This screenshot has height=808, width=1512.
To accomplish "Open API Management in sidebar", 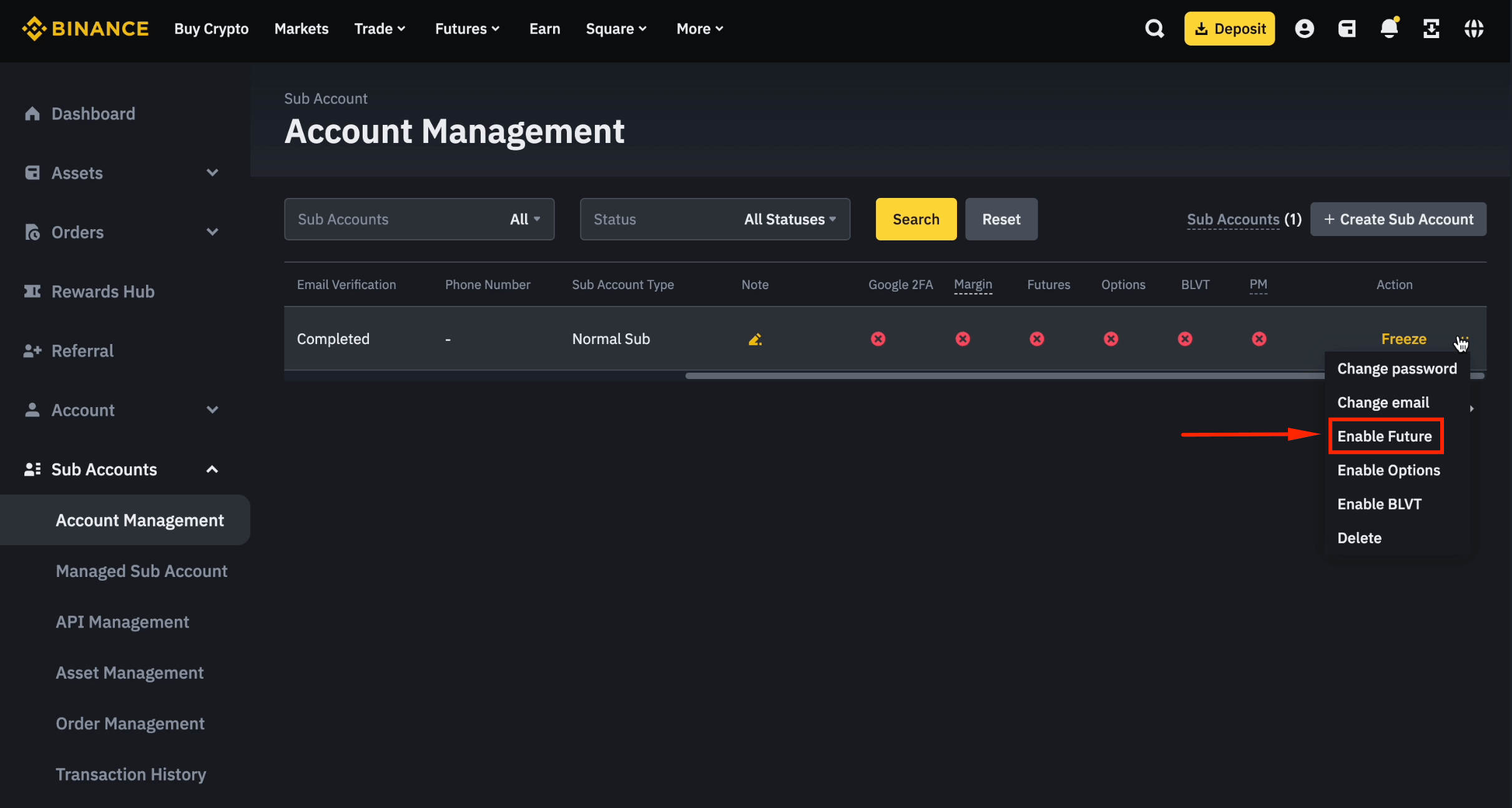I will point(122,622).
